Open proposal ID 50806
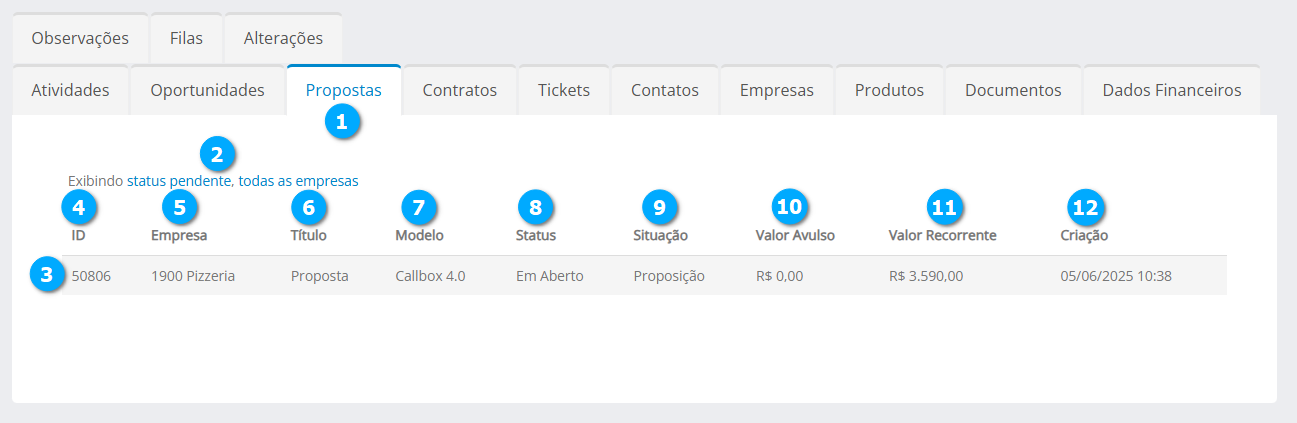 pos(91,276)
